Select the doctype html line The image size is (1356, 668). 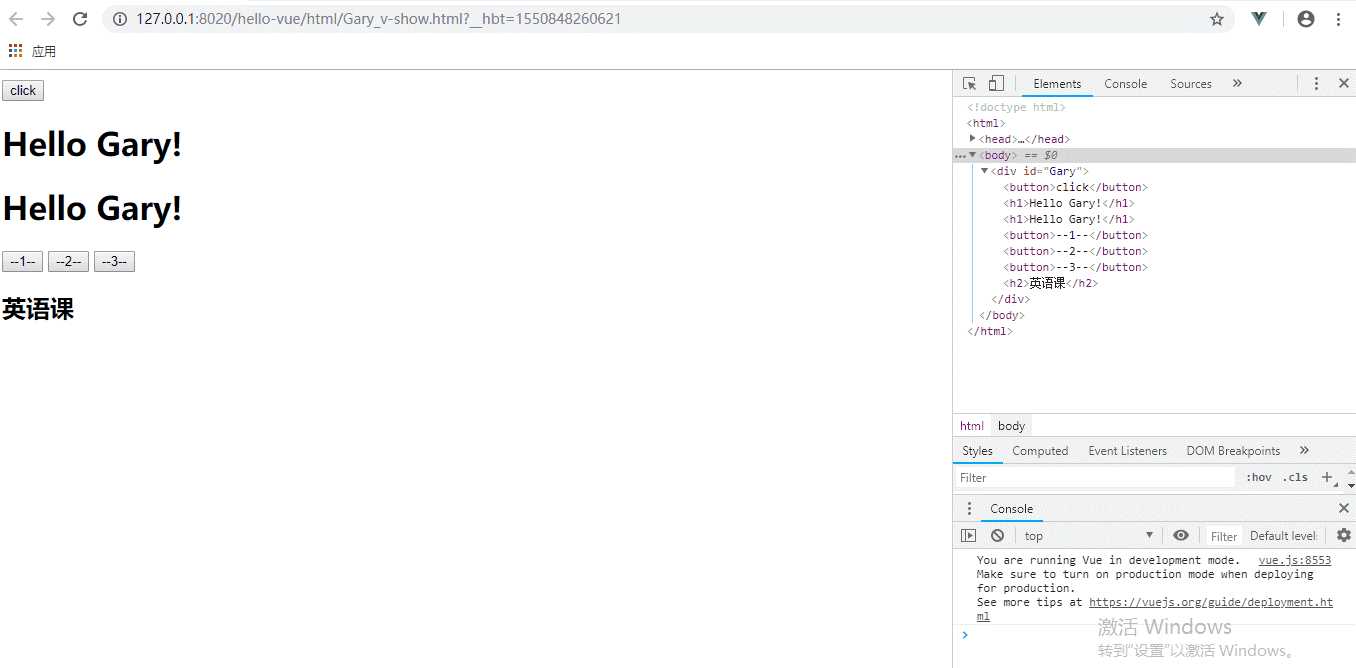(1016, 107)
